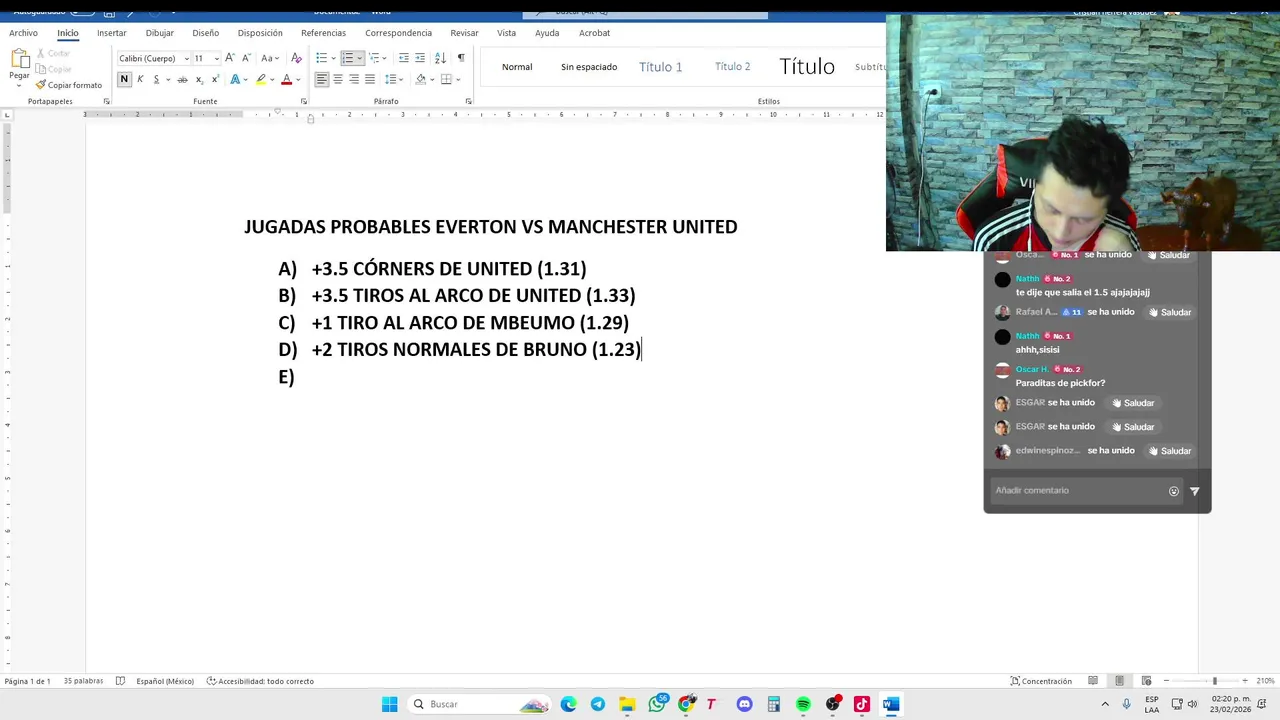Screen dimensions: 1280x720
Task: Apply yellow highlight color
Action: (x=261, y=79)
